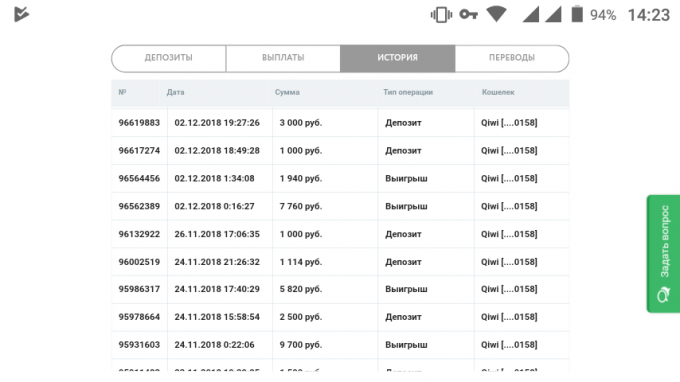The width and height of the screenshot is (680, 382).
Task: Select transaction number 95931603
Action: click(x=139, y=345)
